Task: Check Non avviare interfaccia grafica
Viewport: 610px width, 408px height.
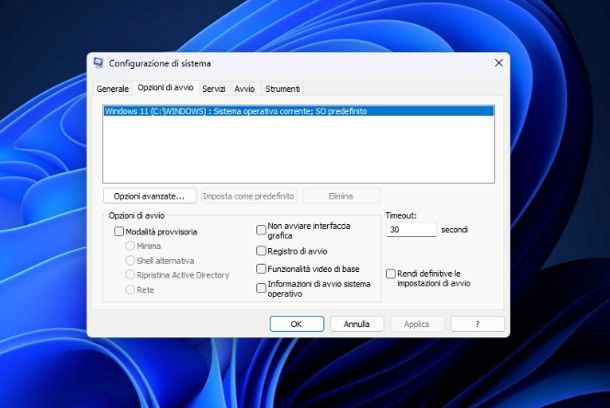Action: (x=261, y=230)
